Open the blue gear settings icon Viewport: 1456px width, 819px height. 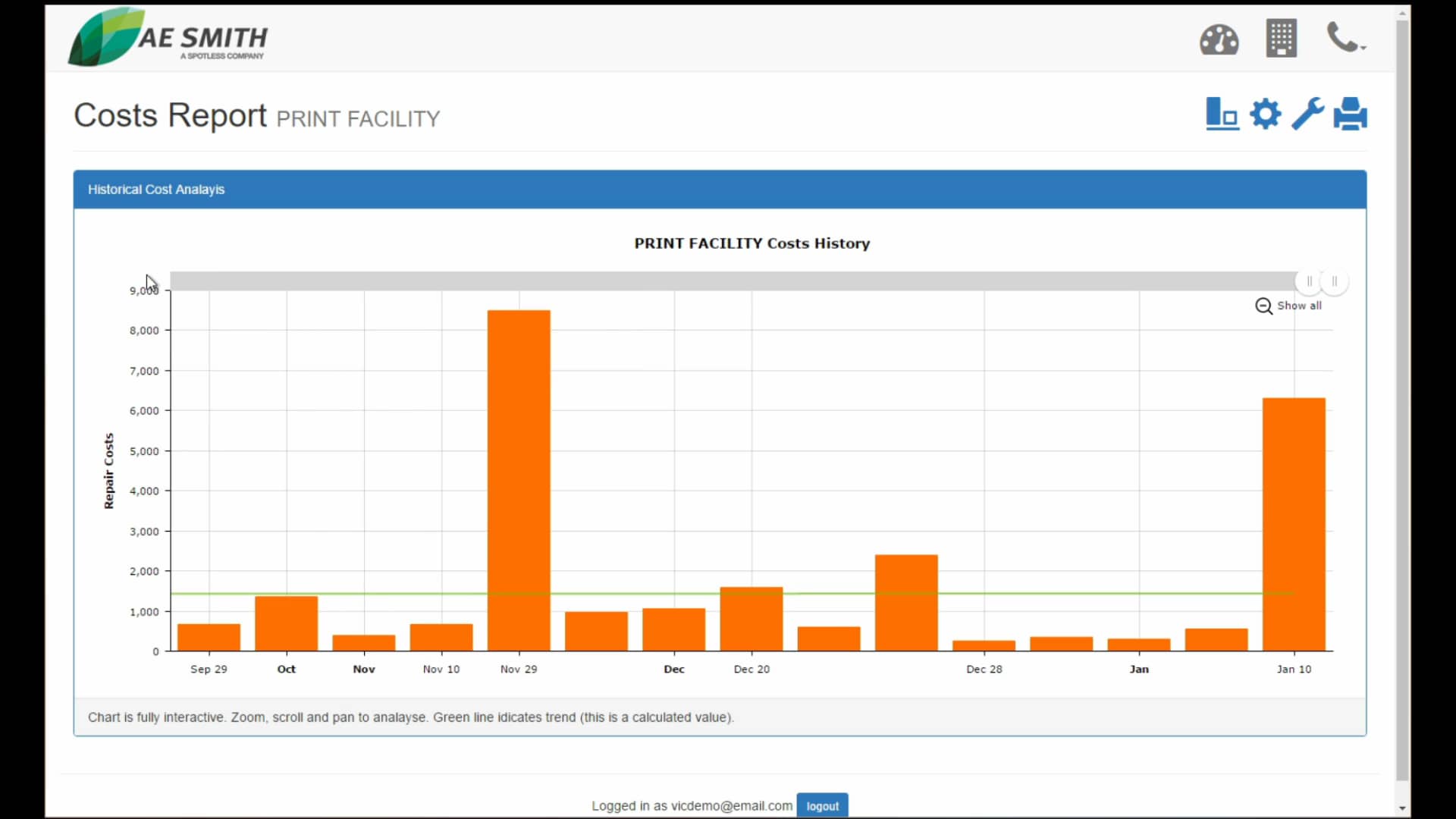[1265, 115]
